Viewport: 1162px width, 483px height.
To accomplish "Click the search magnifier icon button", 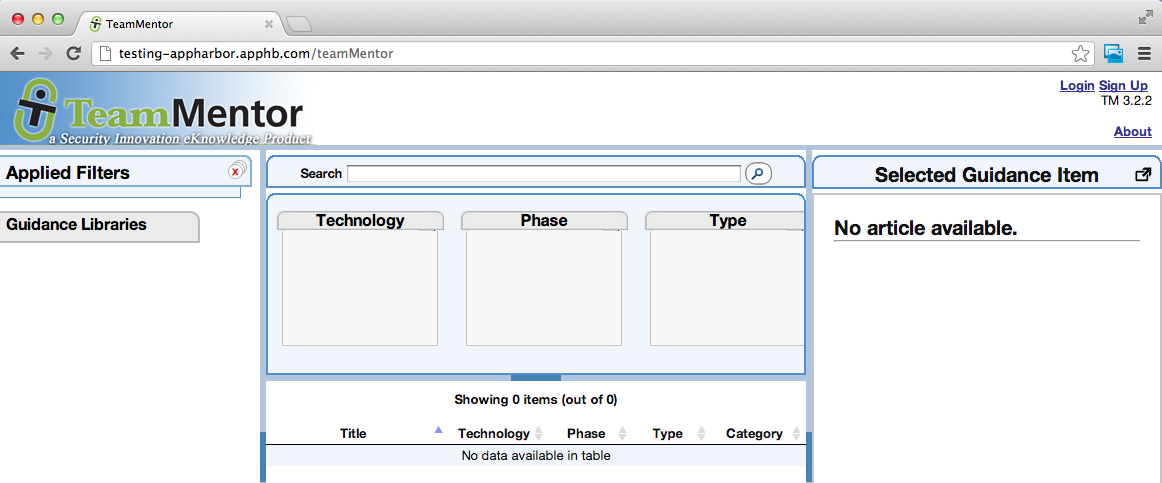I will [x=759, y=174].
